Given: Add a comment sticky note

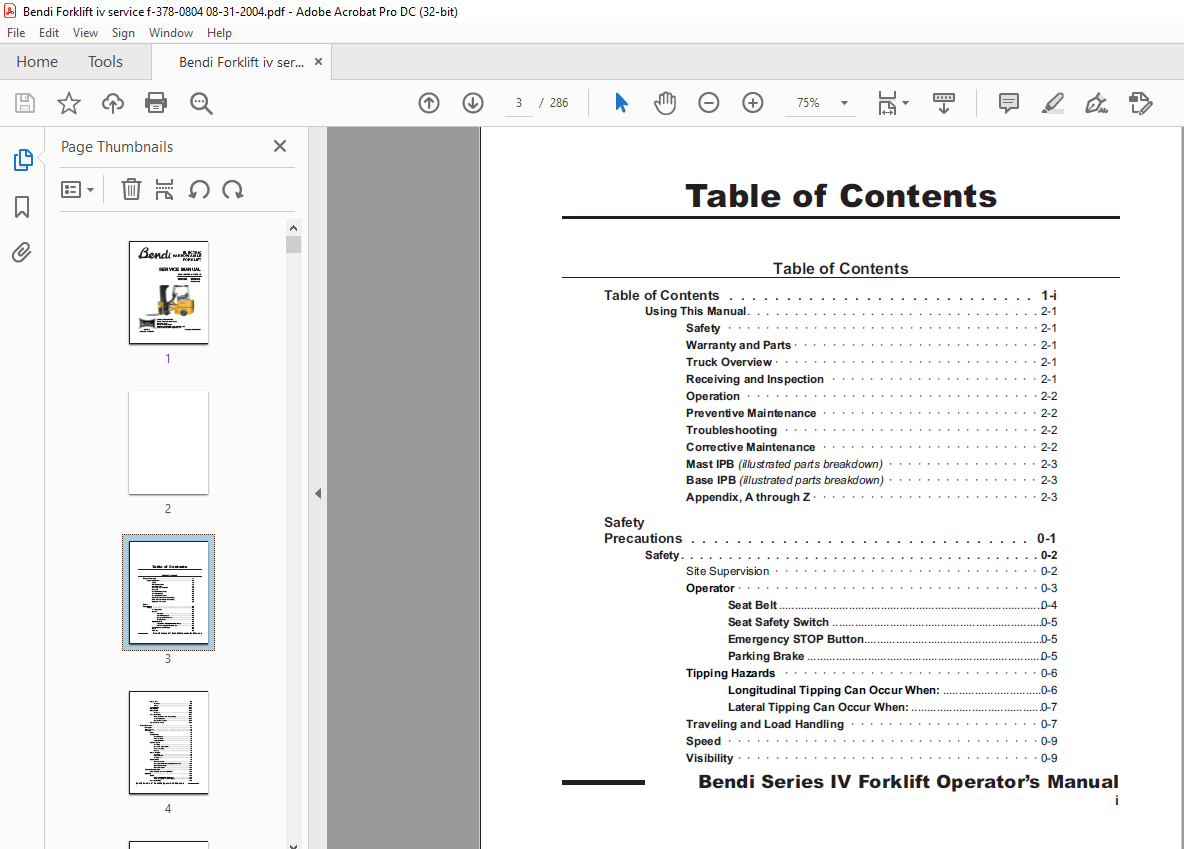Looking at the screenshot, I should [1009, 103].
